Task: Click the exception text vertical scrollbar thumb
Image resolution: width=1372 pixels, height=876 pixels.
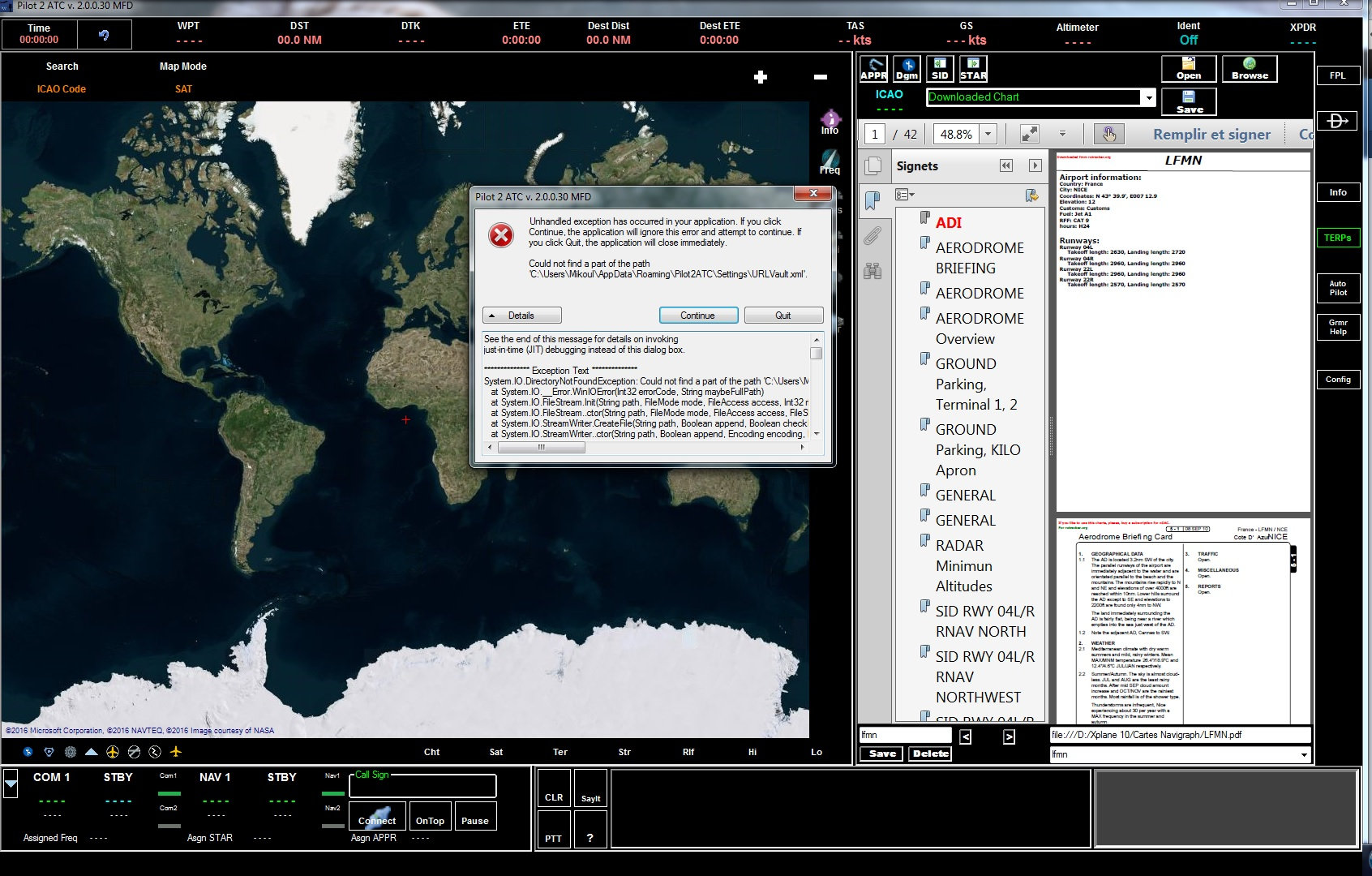Action: (817, 353)
